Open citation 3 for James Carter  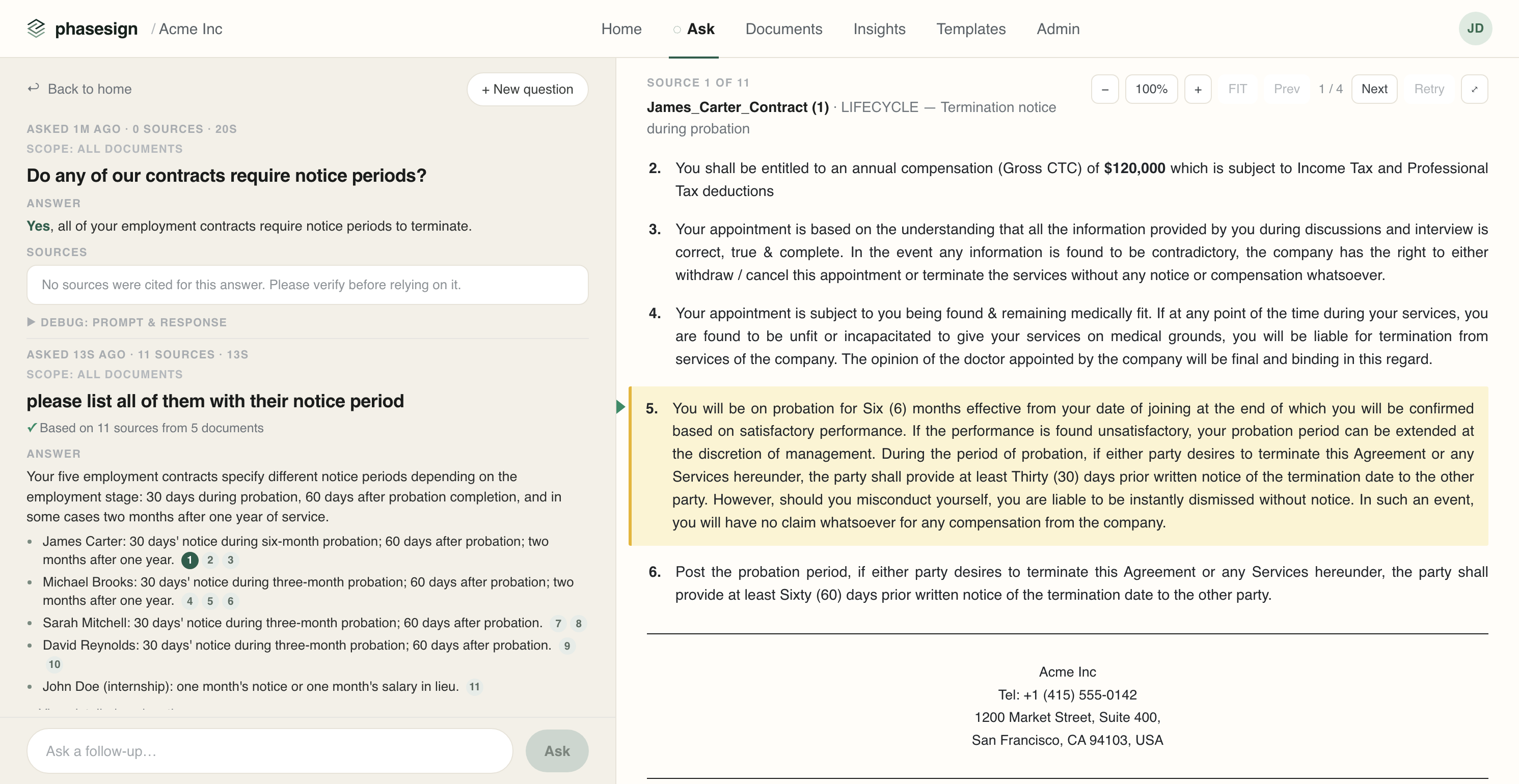pyautogui.click(x=231, y=560)
